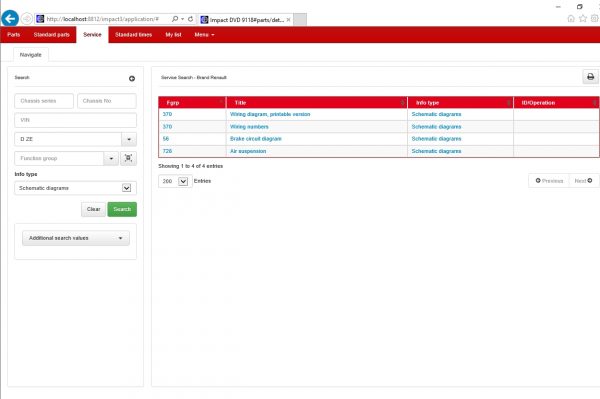Click the browser forward arrow
The image size is (600, 399).
pos(27,19)
